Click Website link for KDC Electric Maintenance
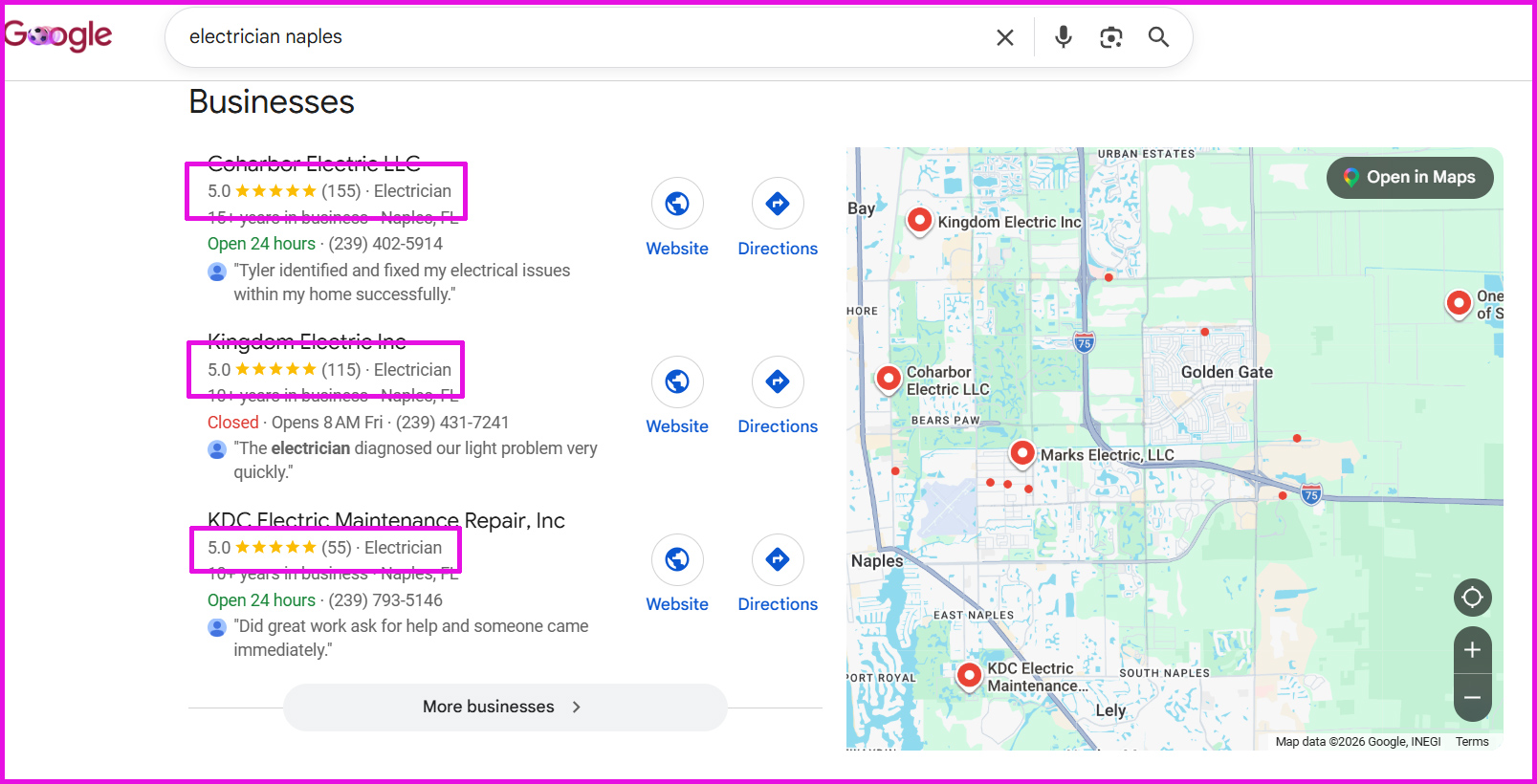The height and width of the screenshot is (784, 1537). [677, 604]
